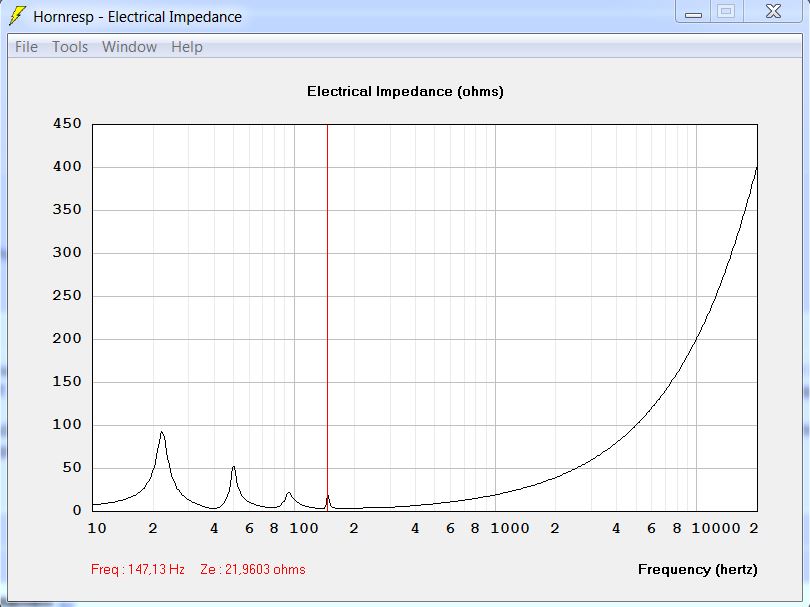Click the 'Electrical Impedance (ohms)' chart title
810x607 pixels.
coord(406,91)
